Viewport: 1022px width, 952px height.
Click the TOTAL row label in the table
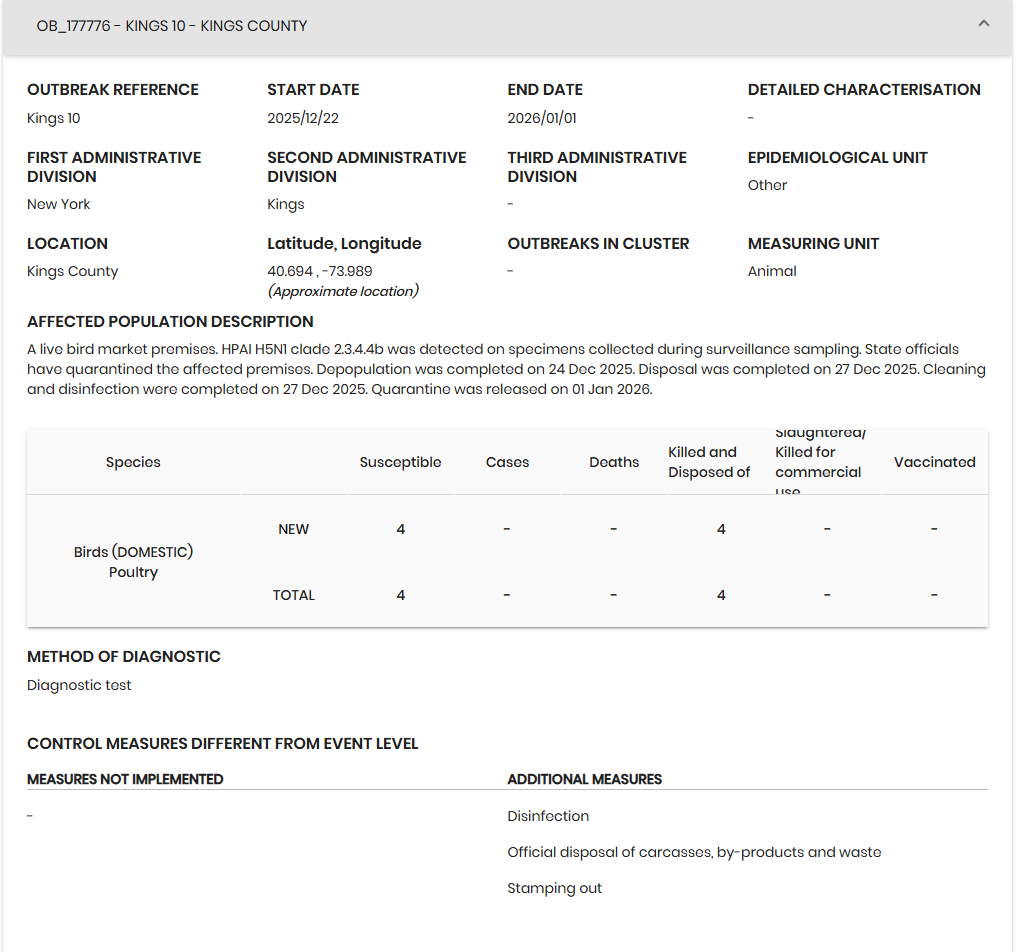click(x=293, y=595)
